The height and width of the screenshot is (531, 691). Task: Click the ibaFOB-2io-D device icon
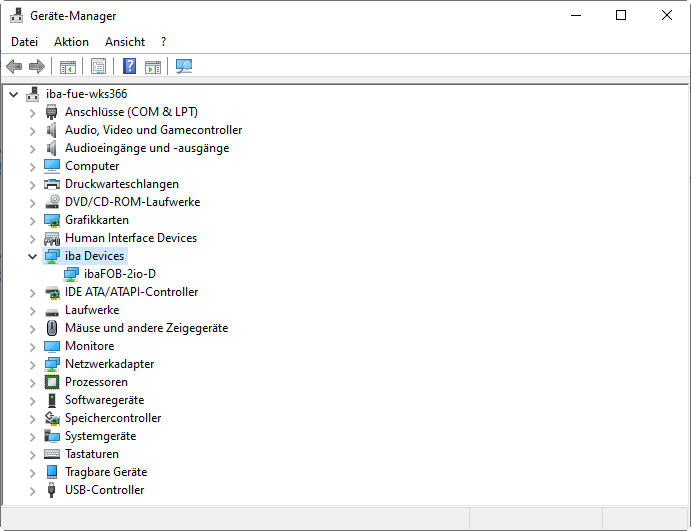[72, 274]
